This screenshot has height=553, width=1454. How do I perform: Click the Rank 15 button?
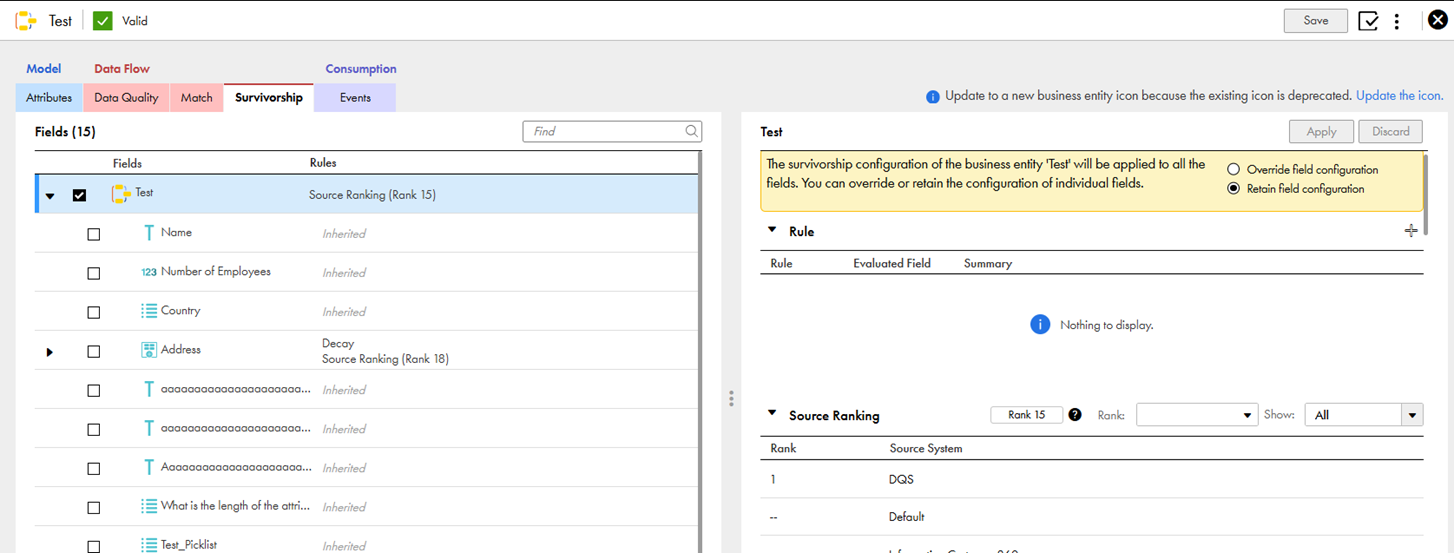(1026, 415)
